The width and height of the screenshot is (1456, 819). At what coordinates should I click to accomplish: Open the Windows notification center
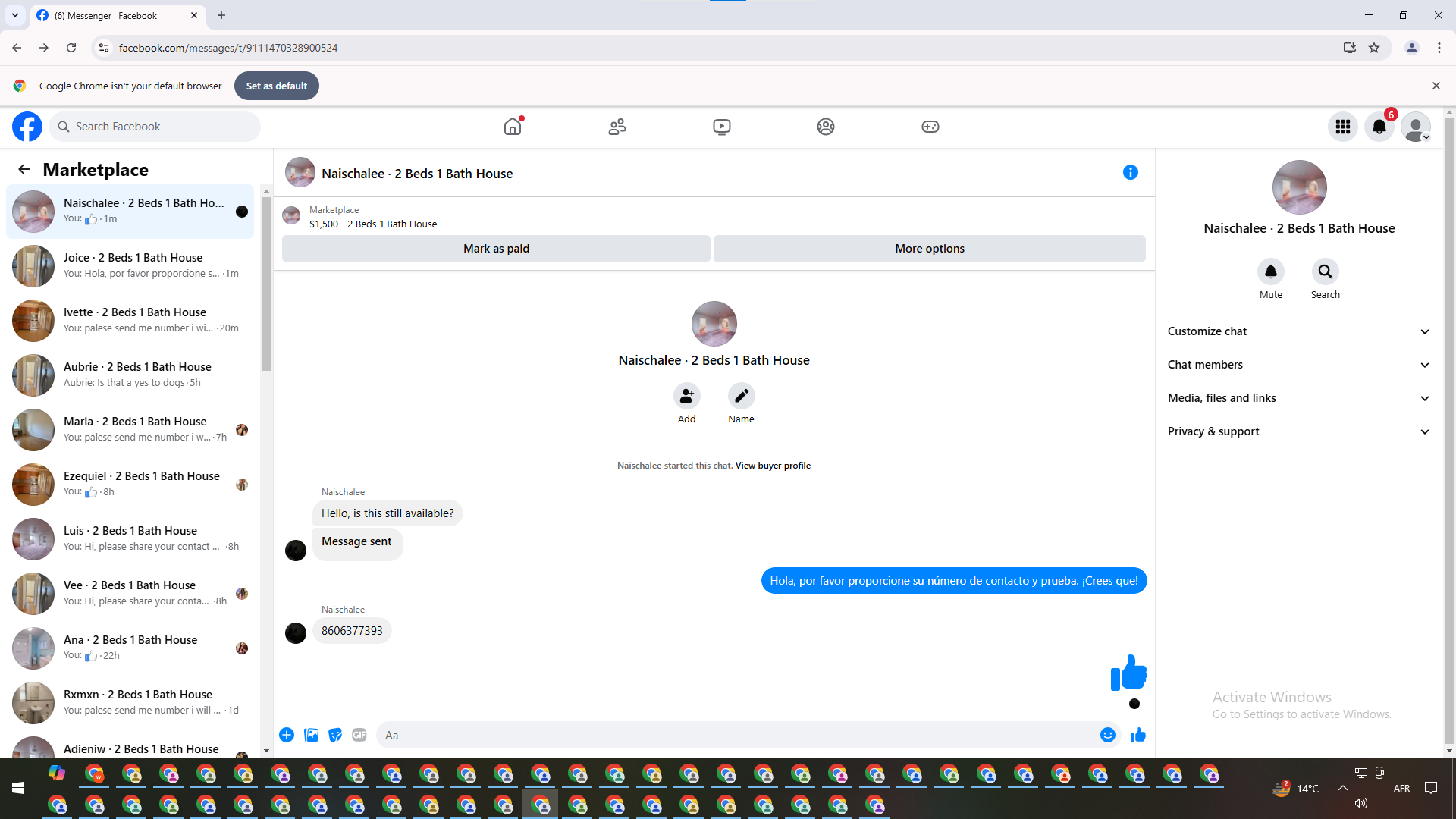[1431, 789]
